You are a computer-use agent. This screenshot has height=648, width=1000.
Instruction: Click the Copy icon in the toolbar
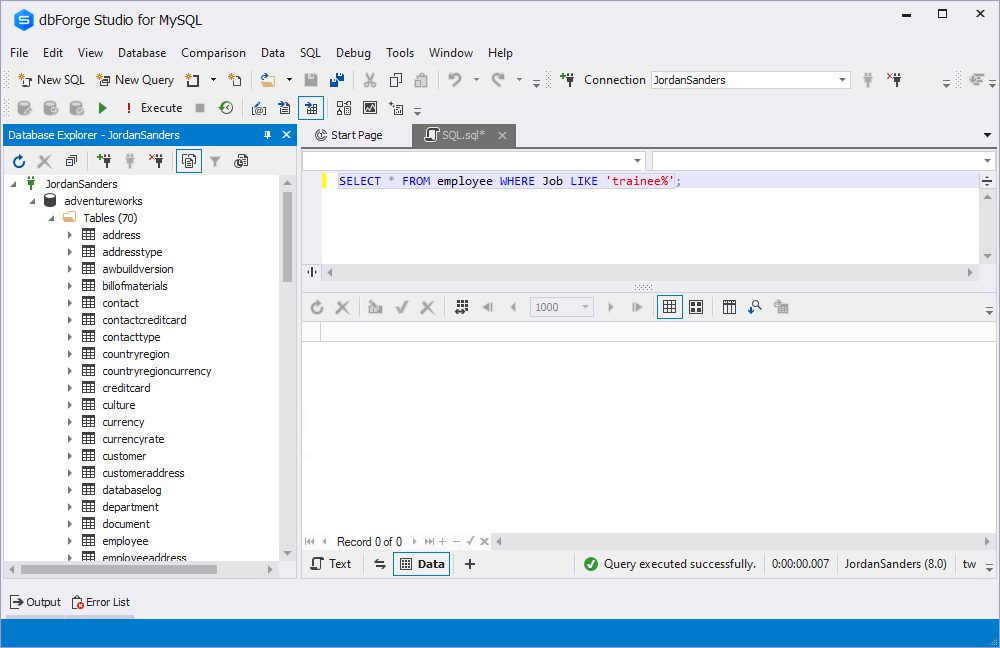pyautogui.click(x=395, y=80)
